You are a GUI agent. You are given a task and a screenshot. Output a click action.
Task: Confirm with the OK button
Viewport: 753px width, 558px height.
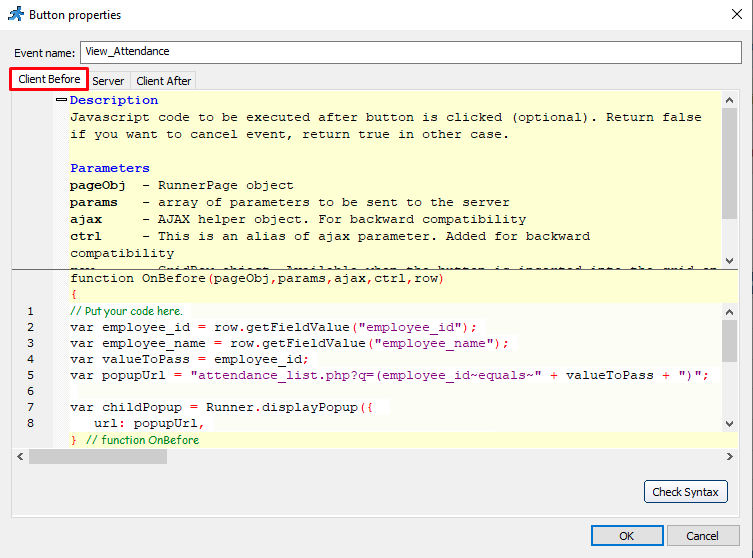626,536
